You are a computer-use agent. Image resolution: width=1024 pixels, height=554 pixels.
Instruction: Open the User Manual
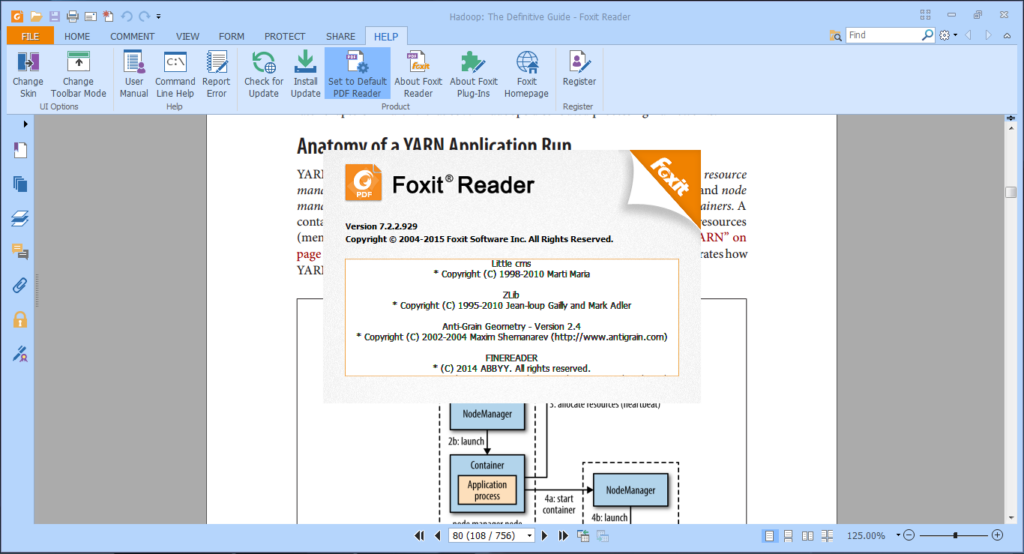tap(134, 74)
